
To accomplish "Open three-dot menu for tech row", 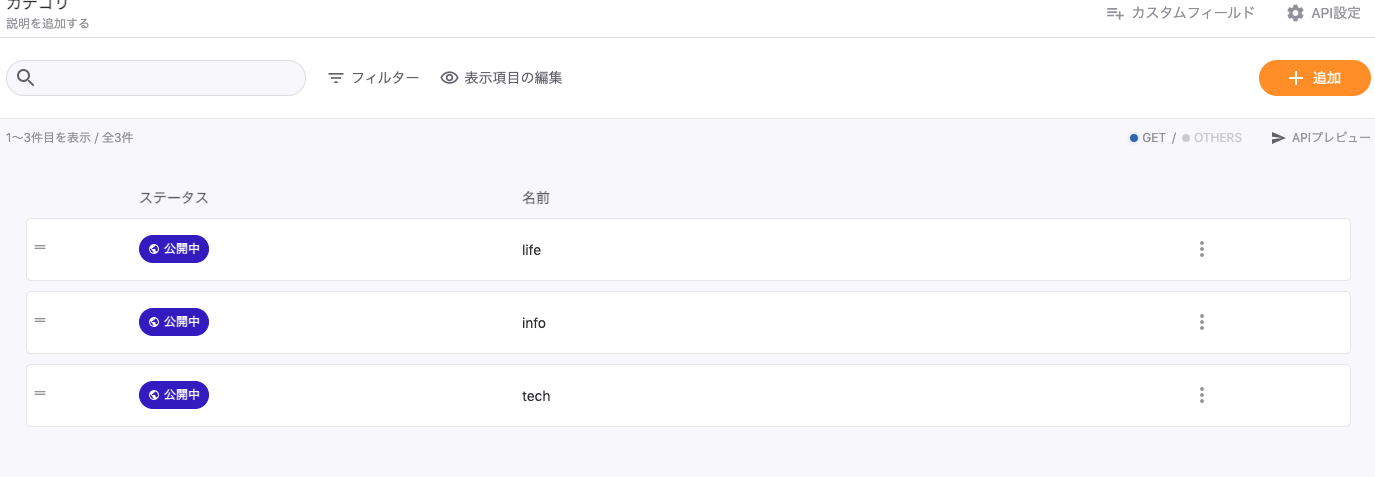I will [x=1201, y=395].
